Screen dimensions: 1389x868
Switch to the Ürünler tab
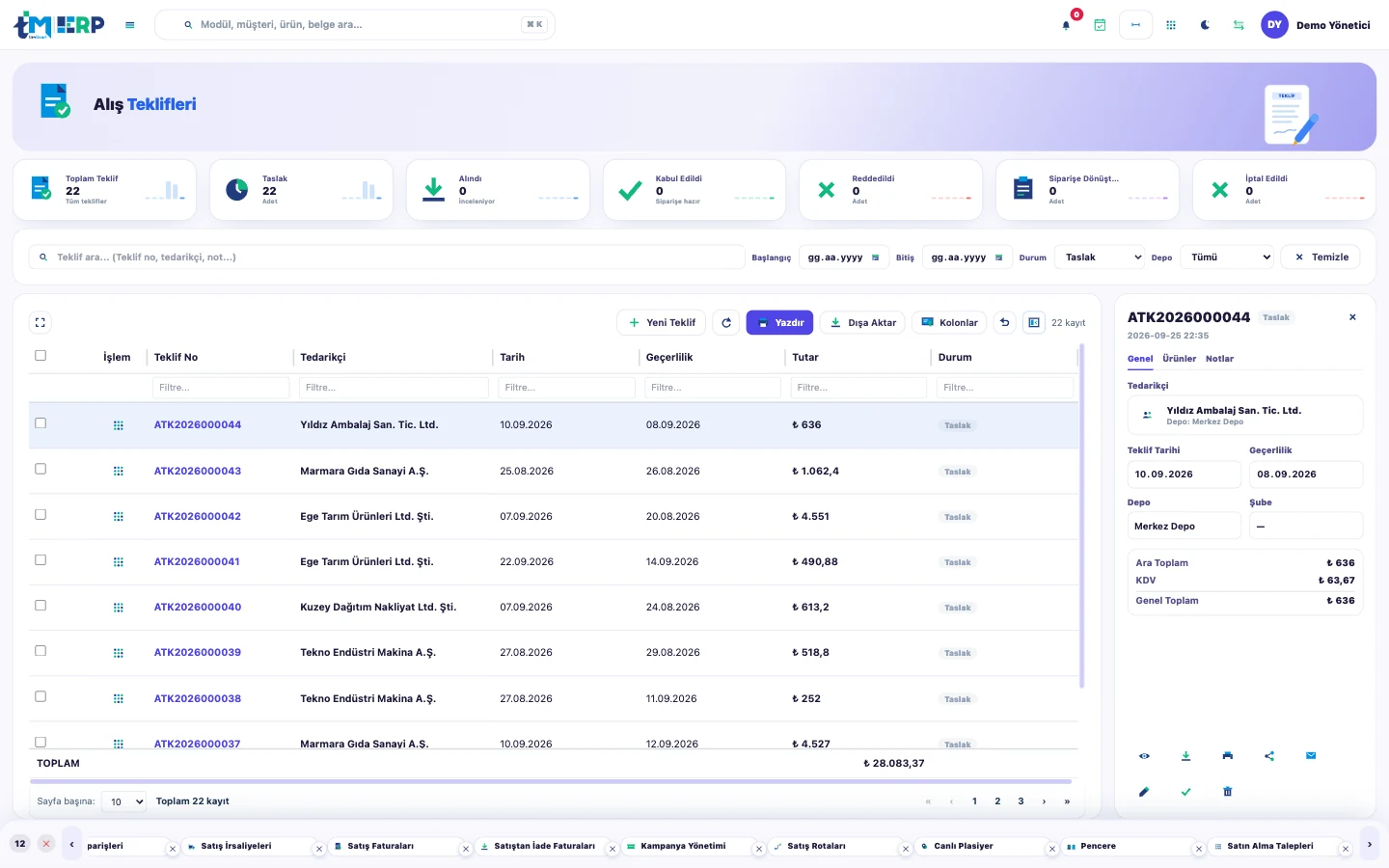[x=1179, y=359]
